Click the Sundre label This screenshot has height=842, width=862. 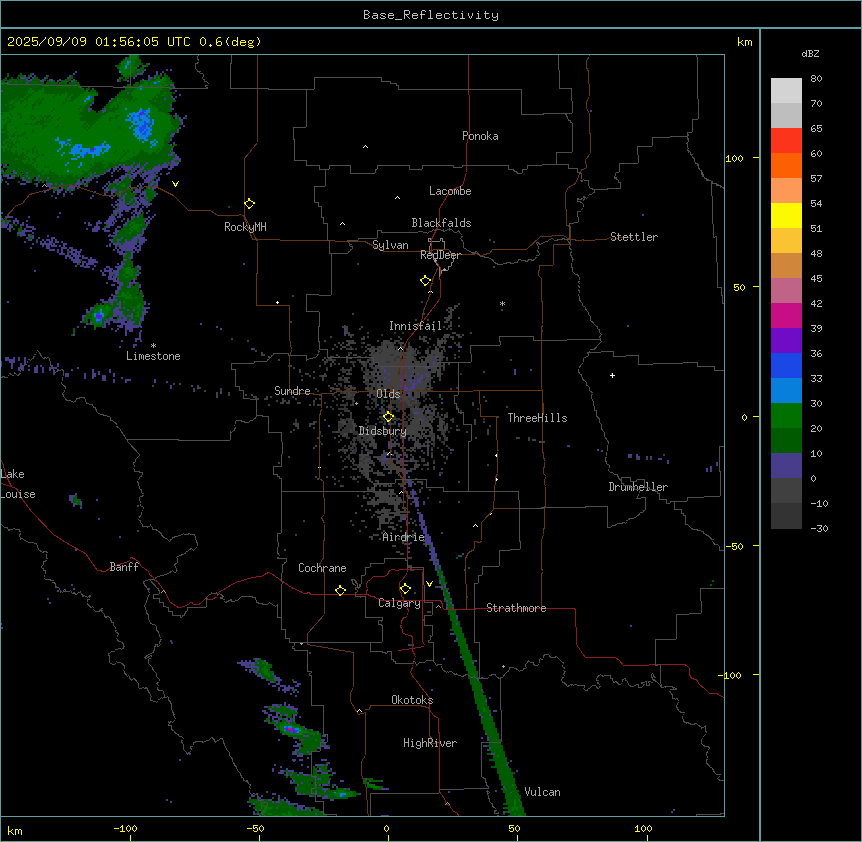pyautogui.click(x=292, y=391)
